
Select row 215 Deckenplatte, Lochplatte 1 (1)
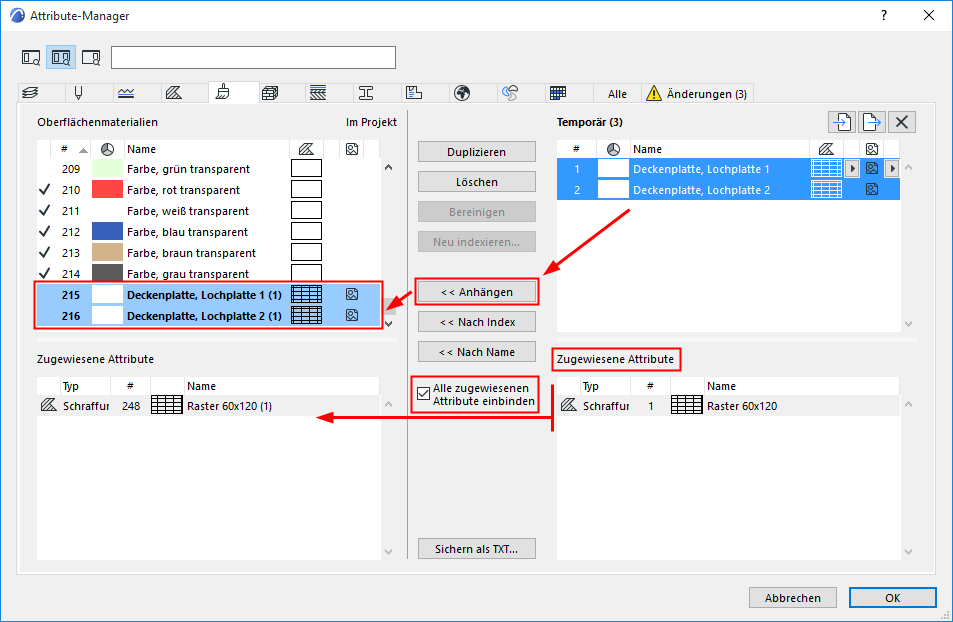pos(208,295)
